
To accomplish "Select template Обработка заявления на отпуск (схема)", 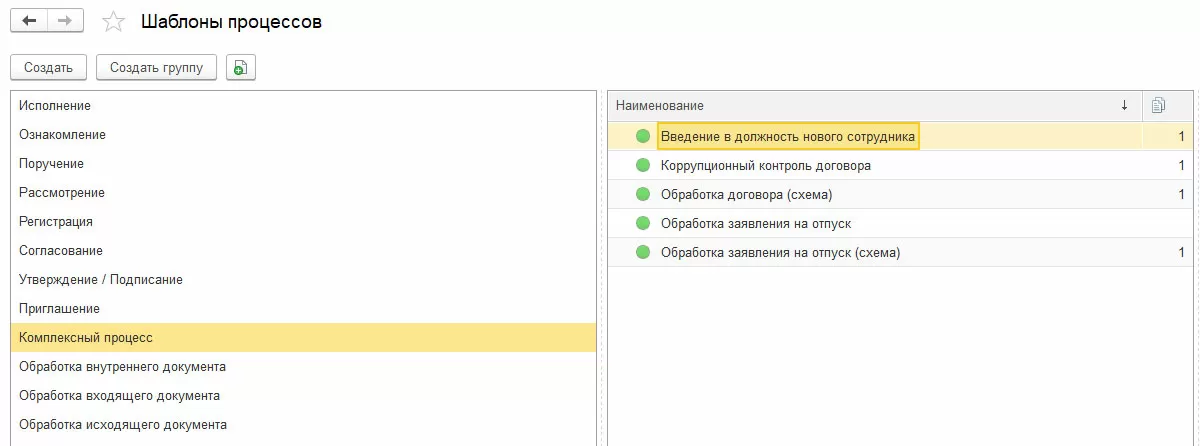I will click(781, 252).
